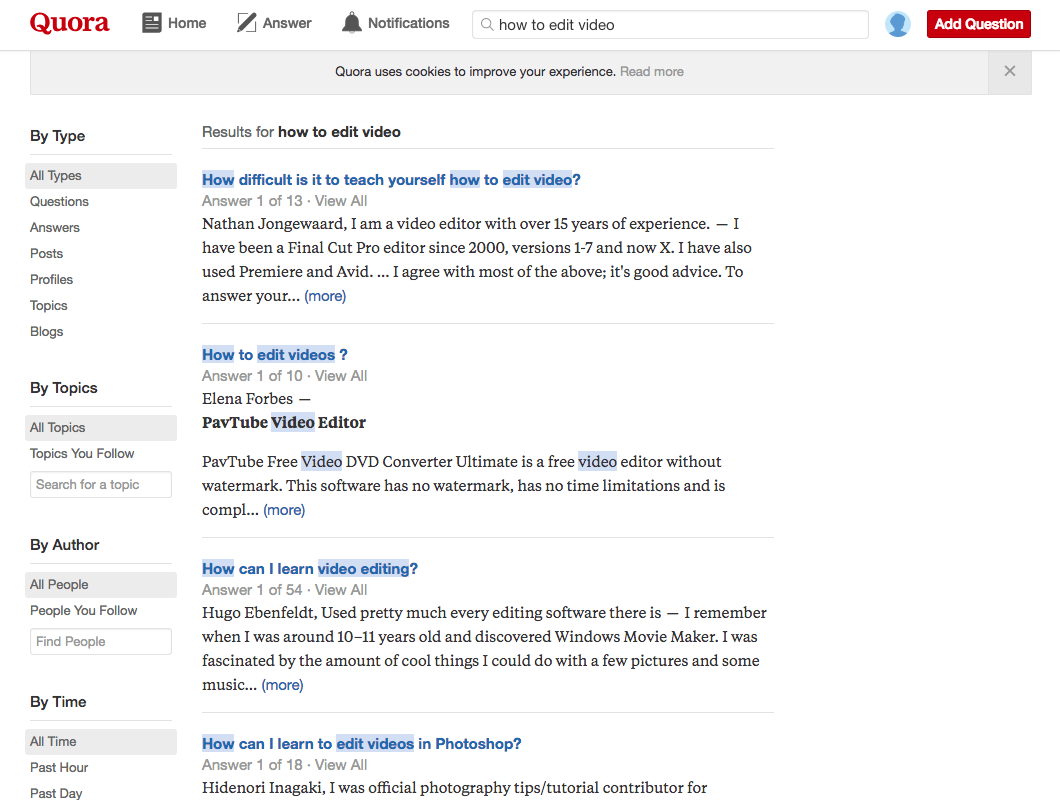
Task: Click the Answer pencil icon
Action: (246, 23)
